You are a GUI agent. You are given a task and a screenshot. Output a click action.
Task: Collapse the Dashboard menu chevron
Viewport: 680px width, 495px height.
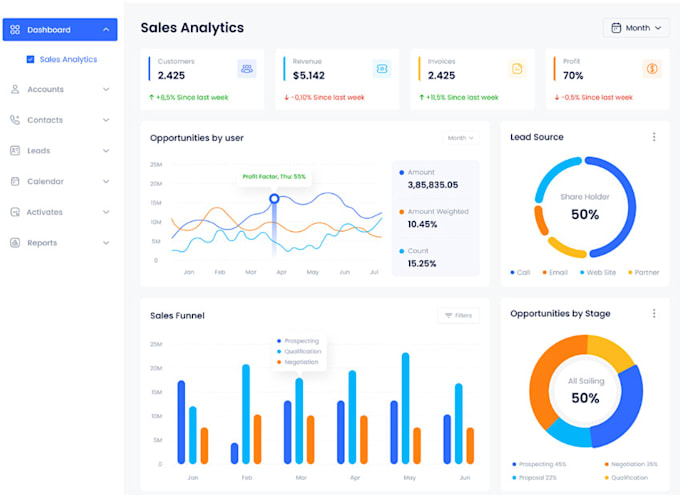pyautogui.click(x=106, y=30)
